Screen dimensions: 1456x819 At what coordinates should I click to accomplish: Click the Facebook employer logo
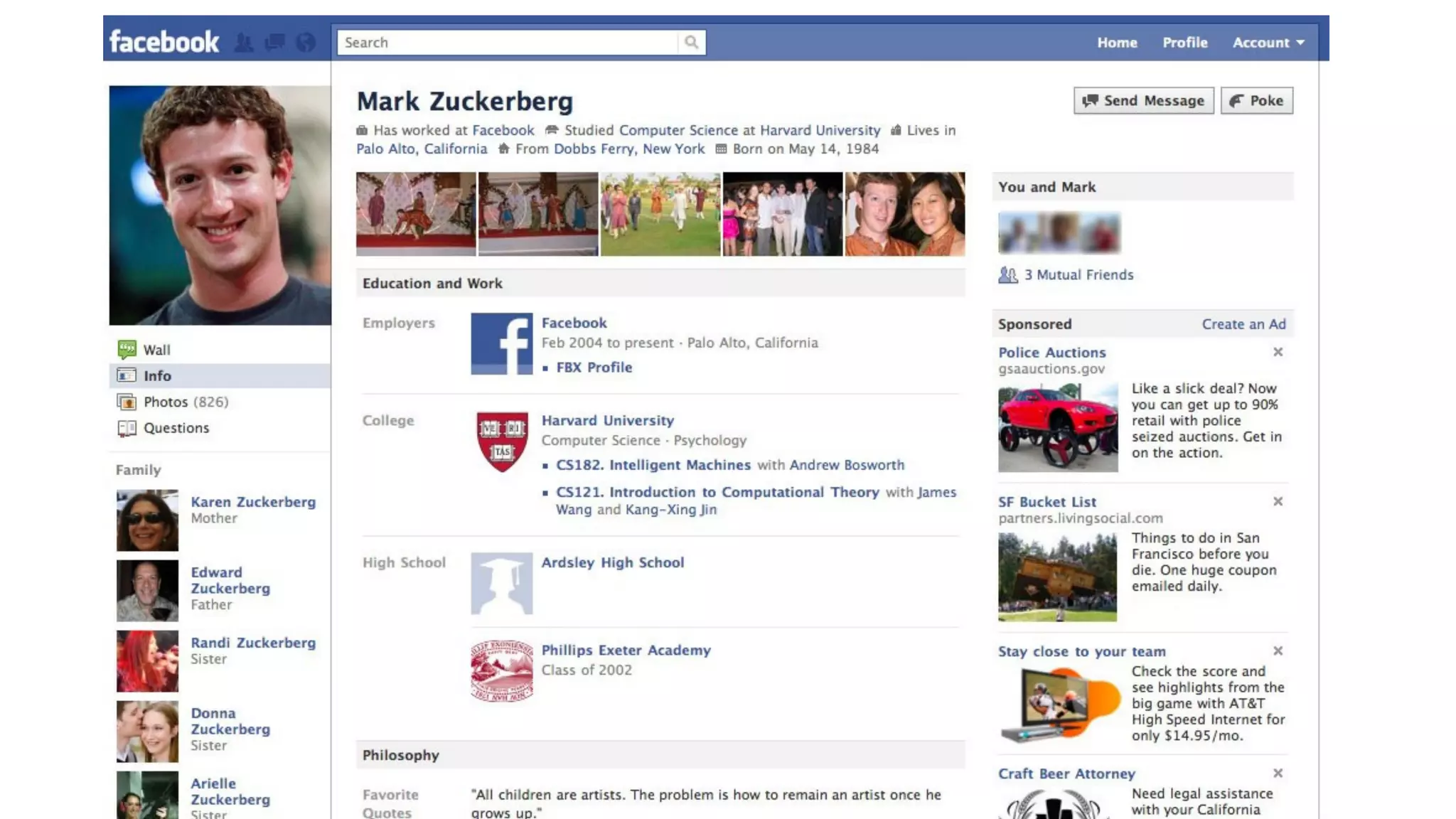coord(502,344)
